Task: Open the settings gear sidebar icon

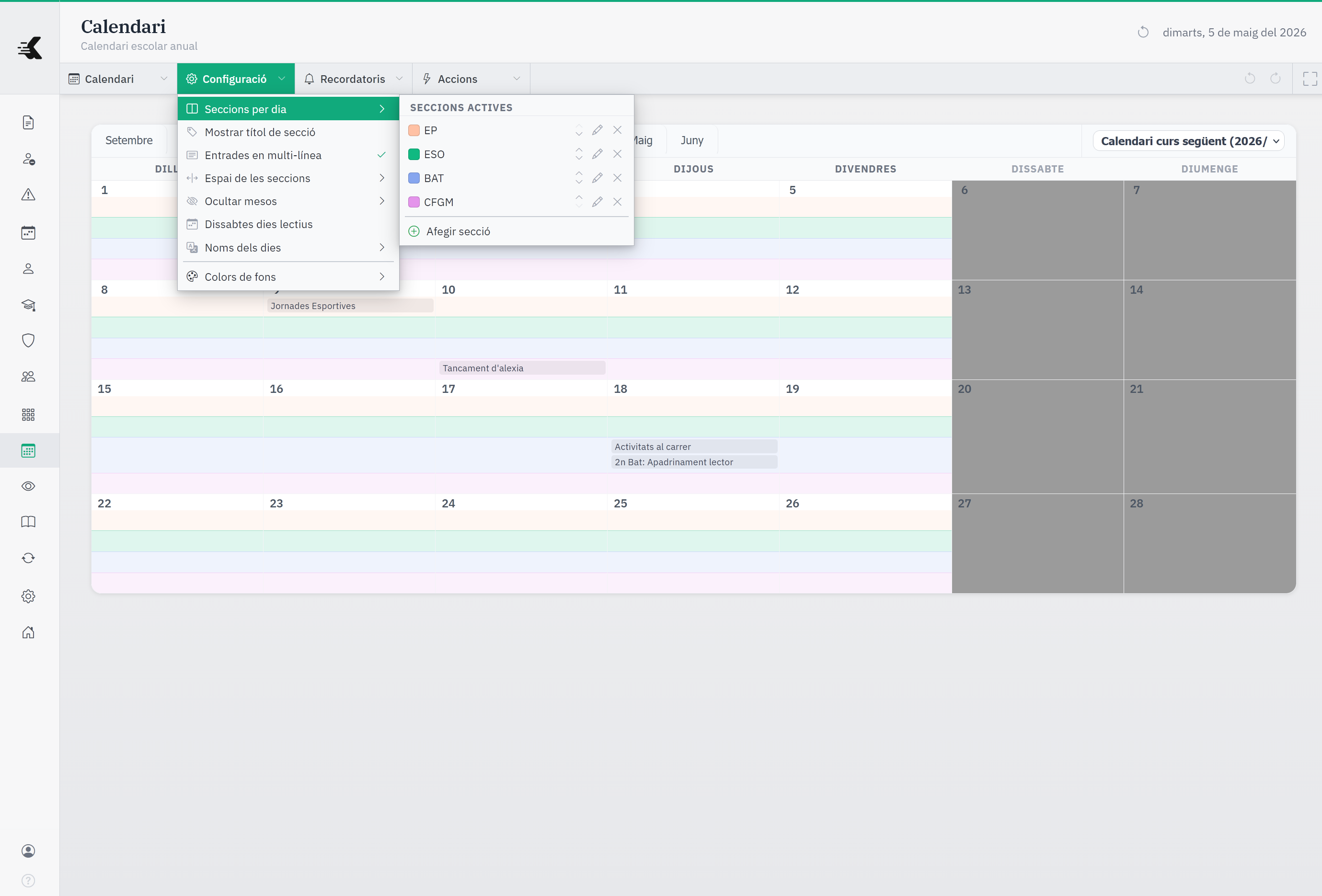Action: click(28, 596)
